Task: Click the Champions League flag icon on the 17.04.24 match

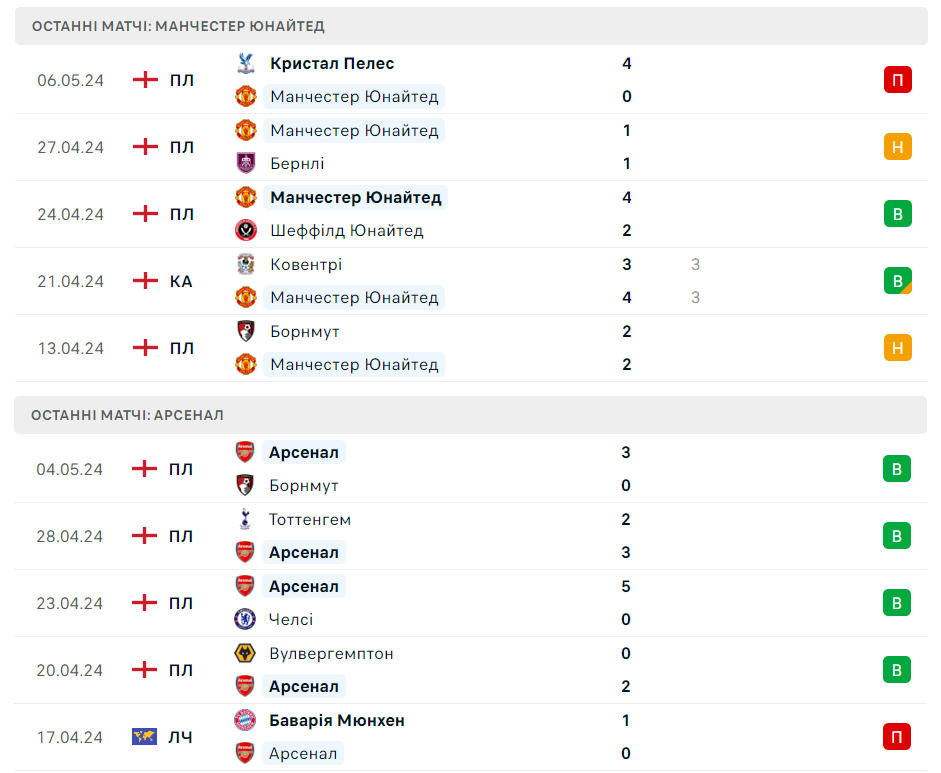Action: pos(144,736)
